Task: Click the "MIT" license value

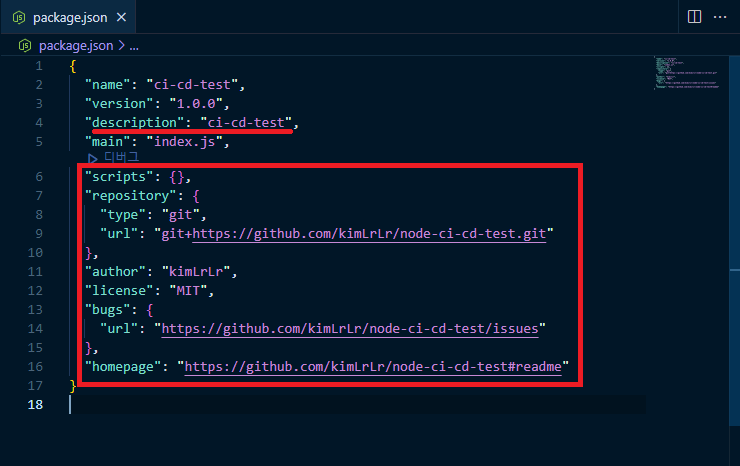Action: click(188, 291)
